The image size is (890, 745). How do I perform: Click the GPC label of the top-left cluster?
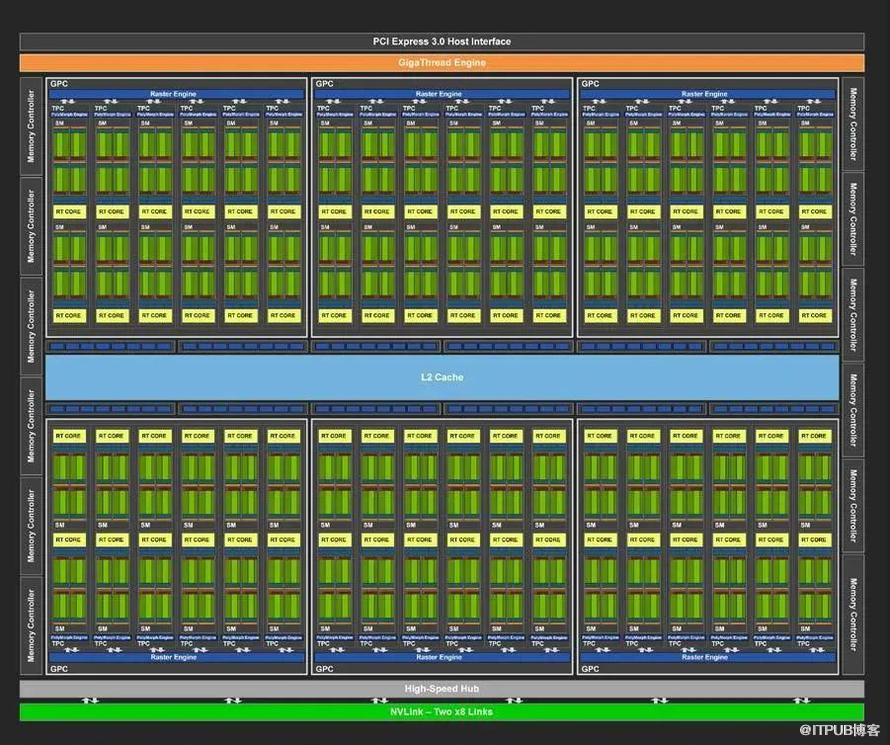click(58, 84)
